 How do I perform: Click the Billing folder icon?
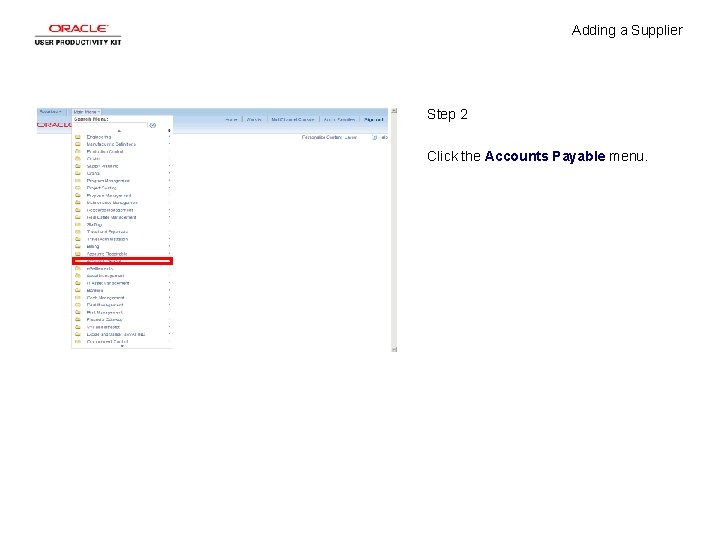(78, 247)
